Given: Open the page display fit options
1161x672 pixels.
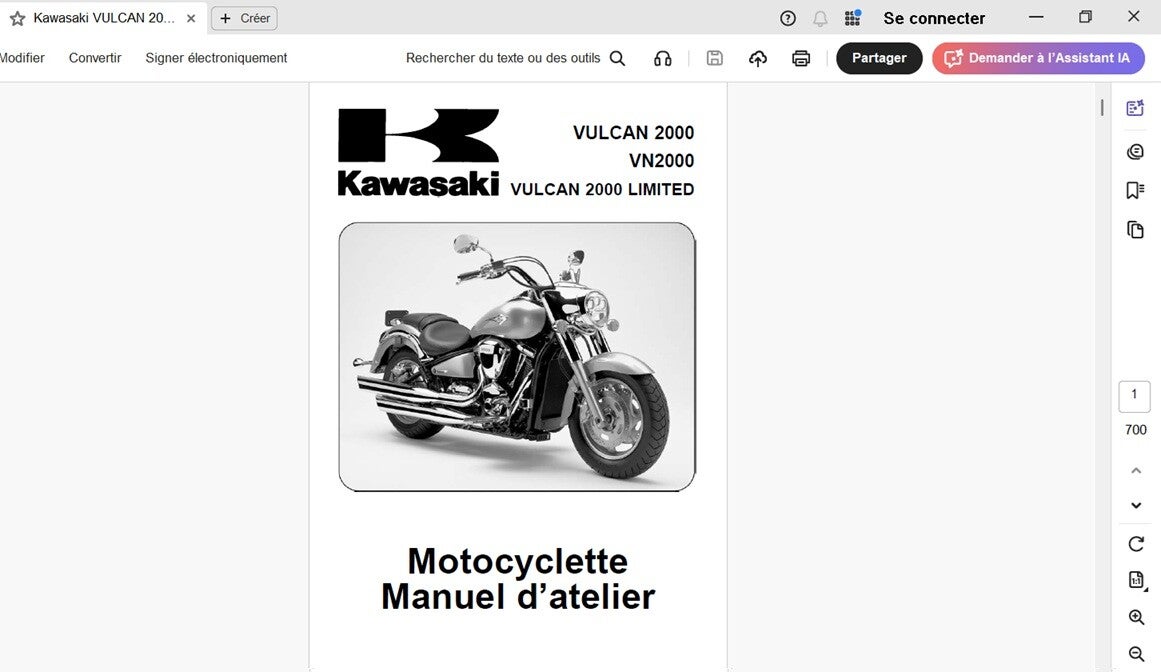Looking at the screenshot, I should coord(1137,580).
